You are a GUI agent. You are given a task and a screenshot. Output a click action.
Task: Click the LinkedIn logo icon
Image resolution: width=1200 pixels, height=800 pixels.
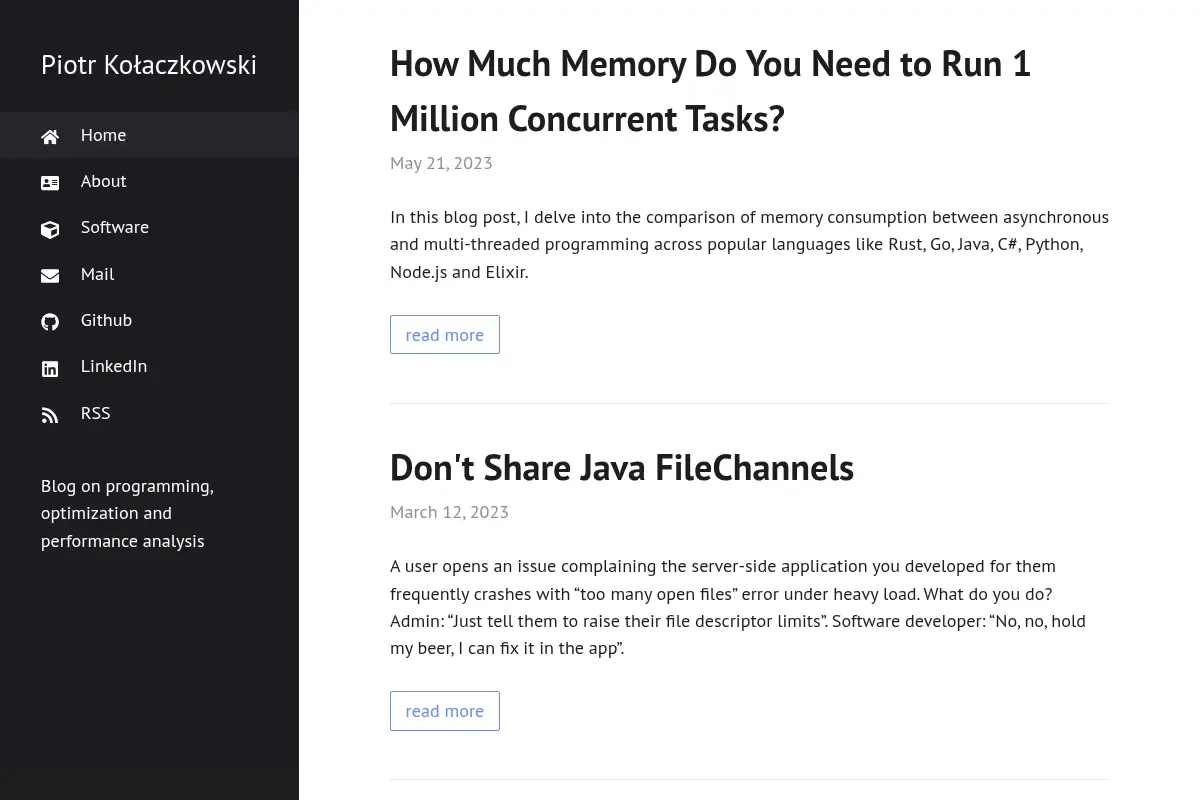(x=50, y=368)
